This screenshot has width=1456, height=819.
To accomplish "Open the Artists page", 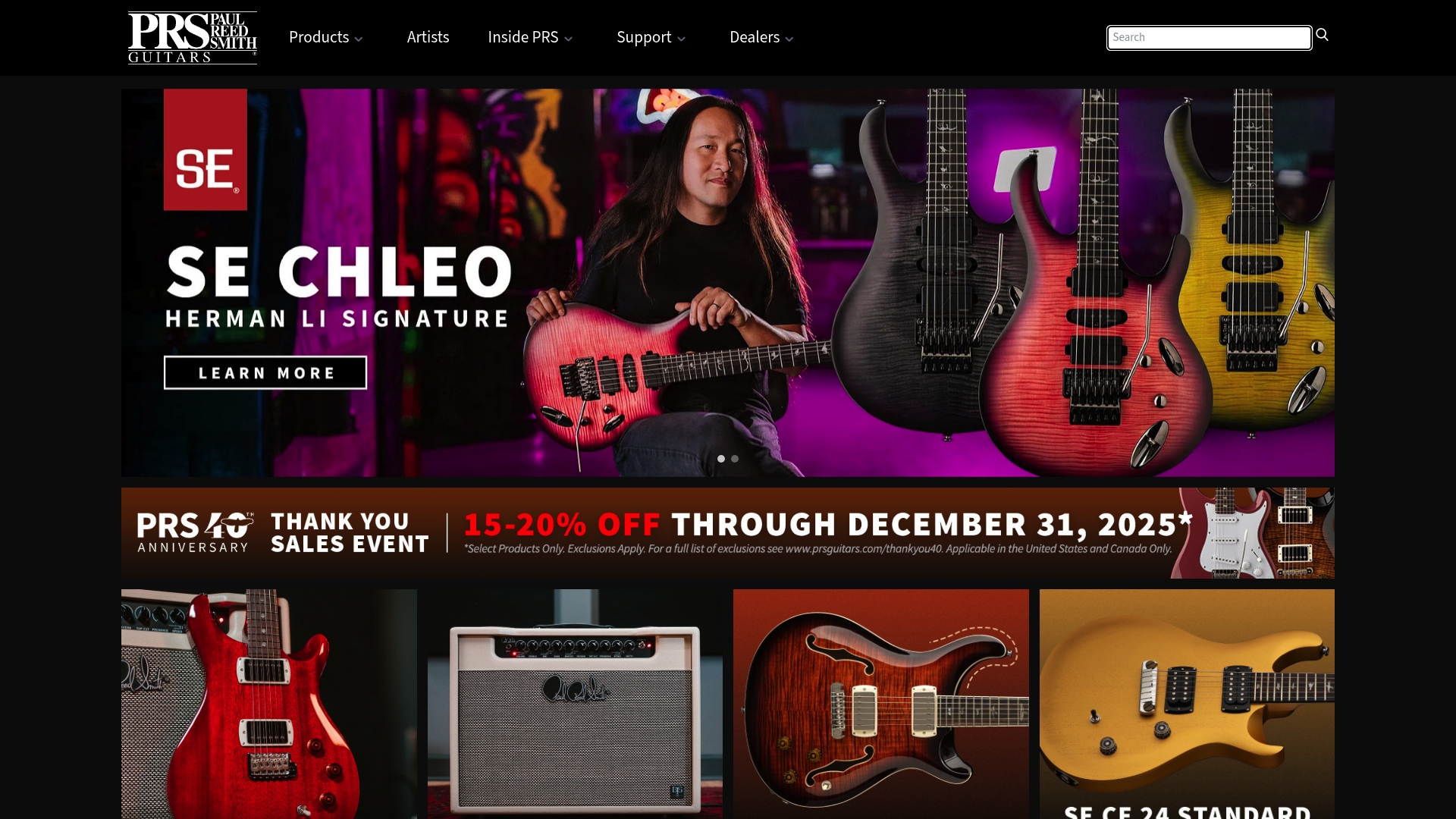I will coord(428,37).
